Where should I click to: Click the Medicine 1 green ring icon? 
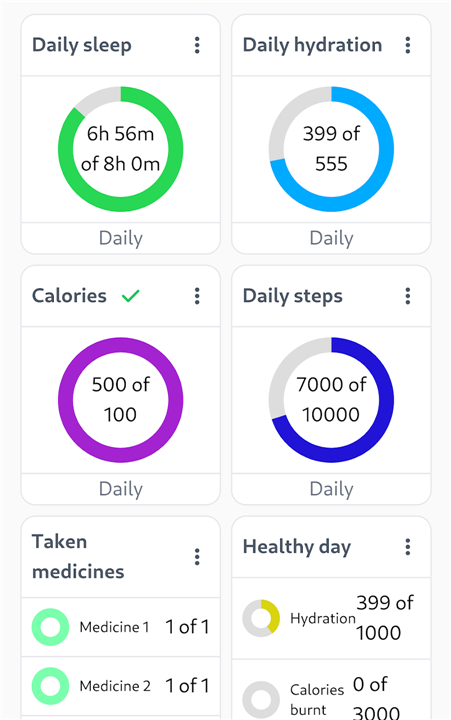pyautogui.click(x=51, y=627)
